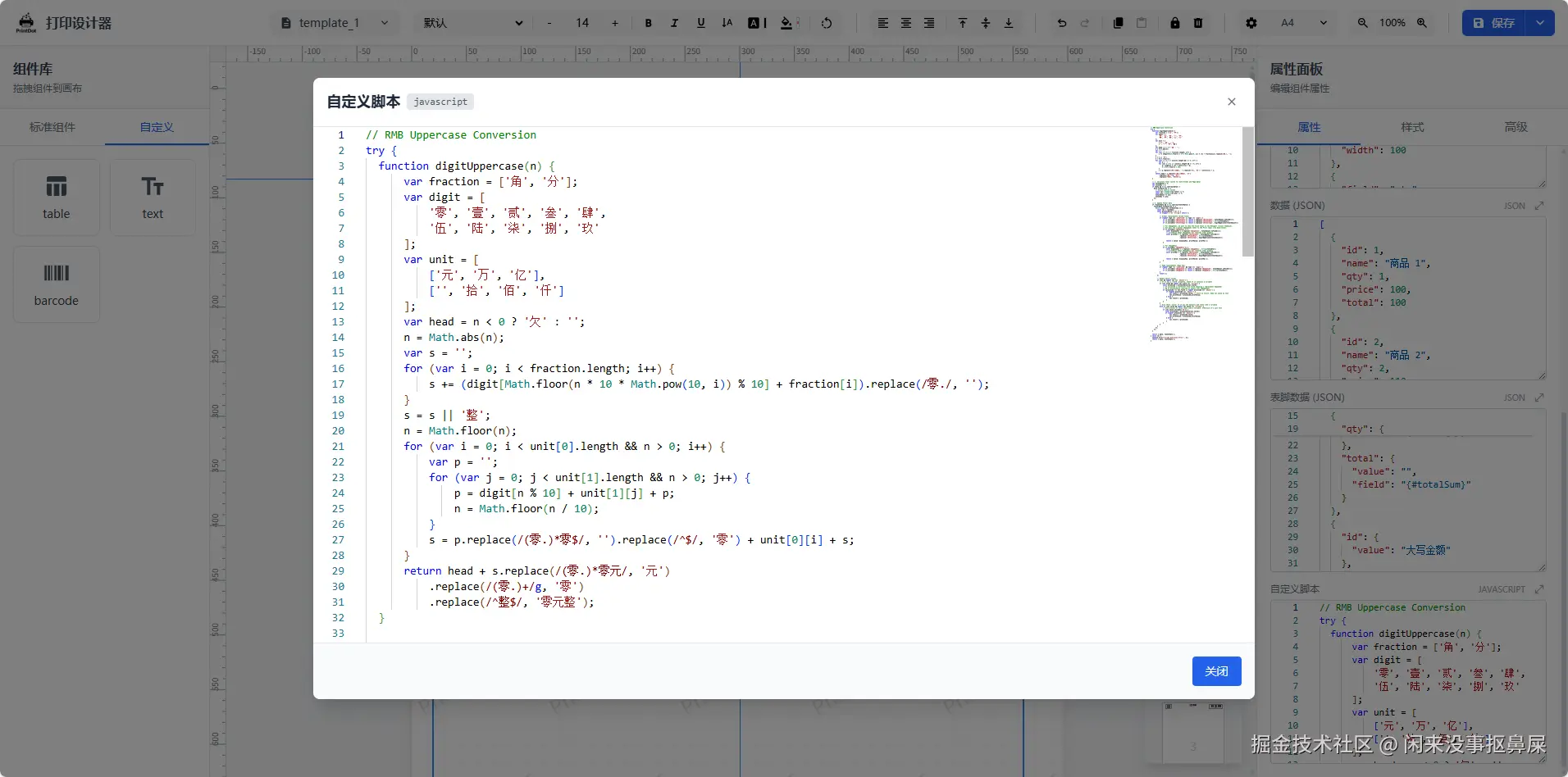Click the zoom in magnifier
1568x777 pixels.
pos(1422,23)
